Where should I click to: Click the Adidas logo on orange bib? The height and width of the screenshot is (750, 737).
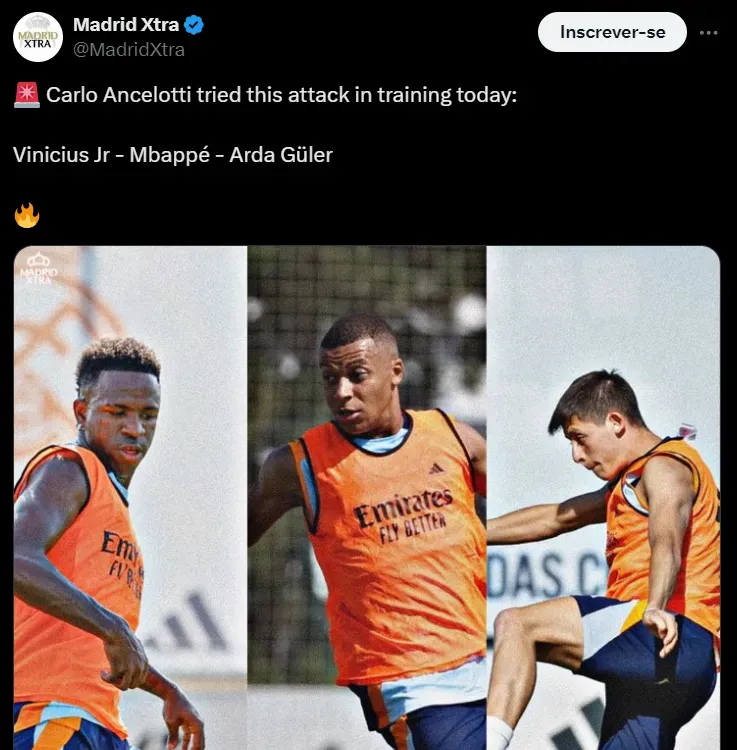(436, 469)
